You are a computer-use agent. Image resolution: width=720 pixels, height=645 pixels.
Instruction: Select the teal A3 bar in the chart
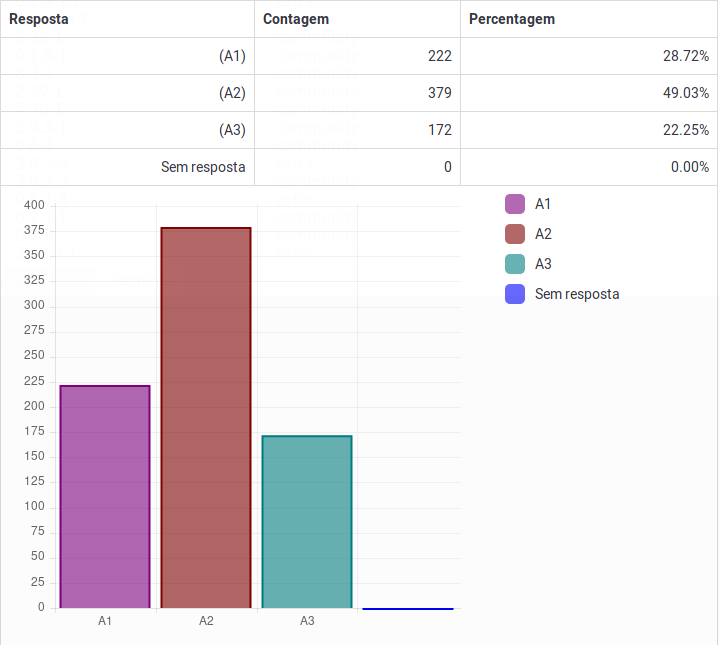[307, 521]
